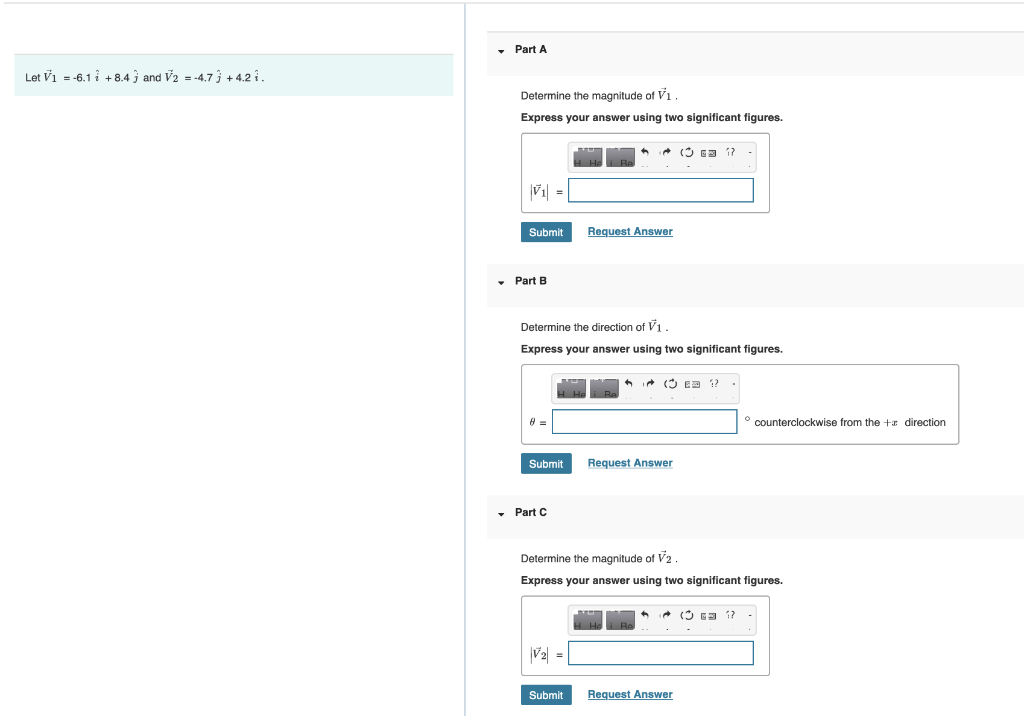Open the 'H He' templates button in Part B toolbar
Viewport: 1024px width, 716px height.
pyautogui.click(x=571, y=388)
